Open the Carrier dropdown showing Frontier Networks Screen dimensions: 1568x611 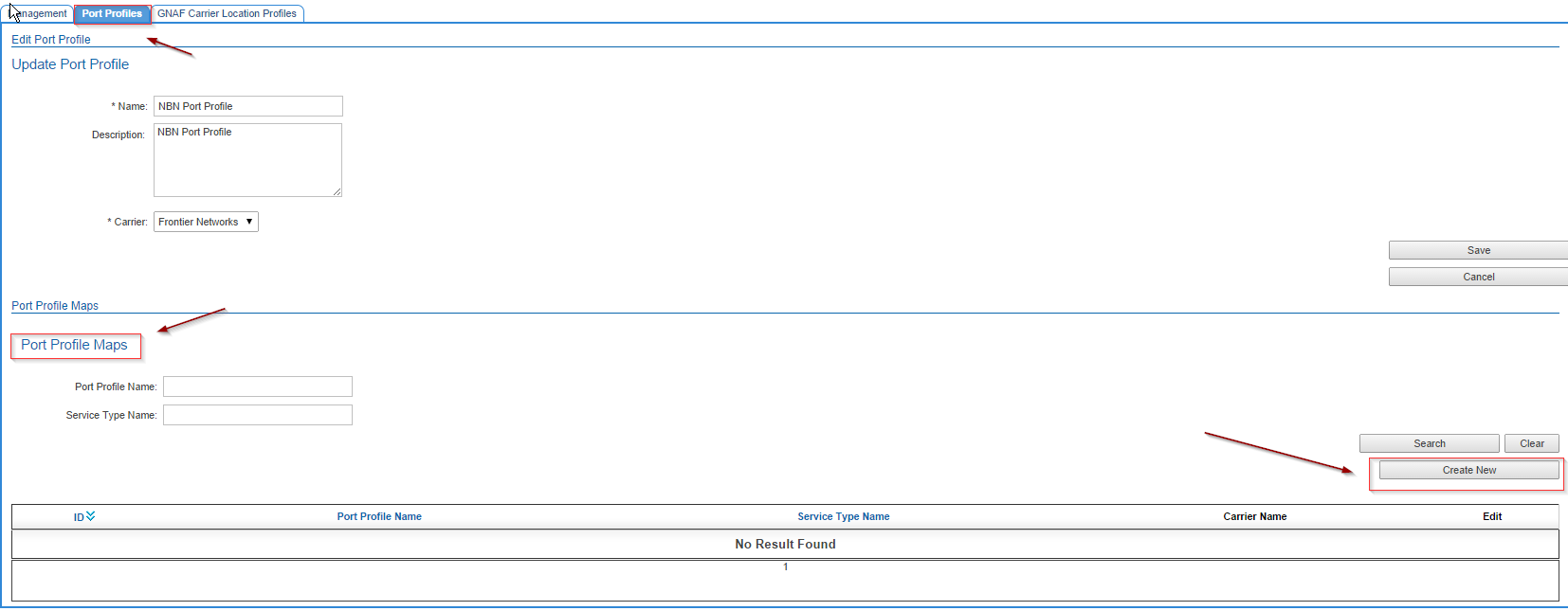point(206,222)
